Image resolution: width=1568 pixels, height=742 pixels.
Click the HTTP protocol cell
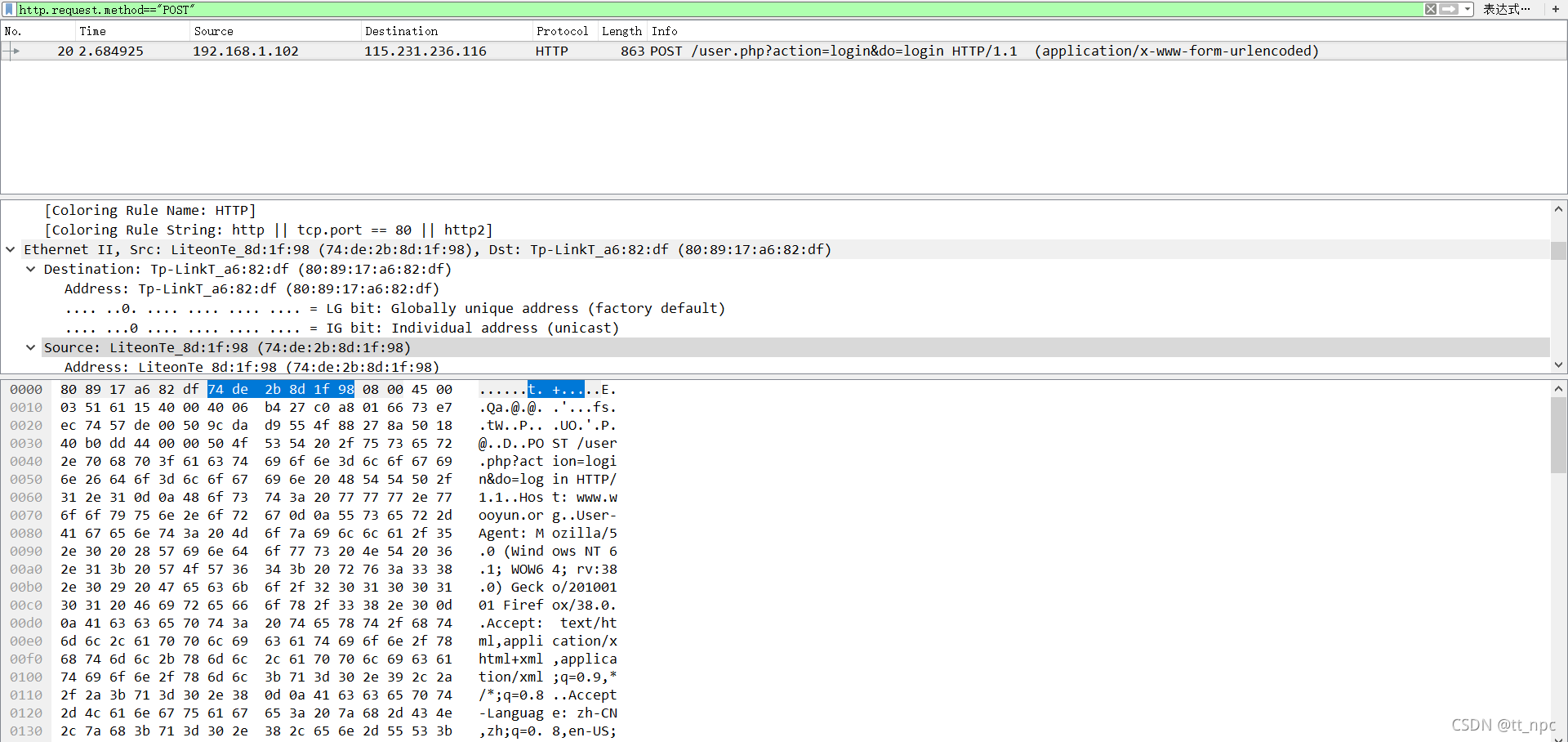click(x=551, y=51)
